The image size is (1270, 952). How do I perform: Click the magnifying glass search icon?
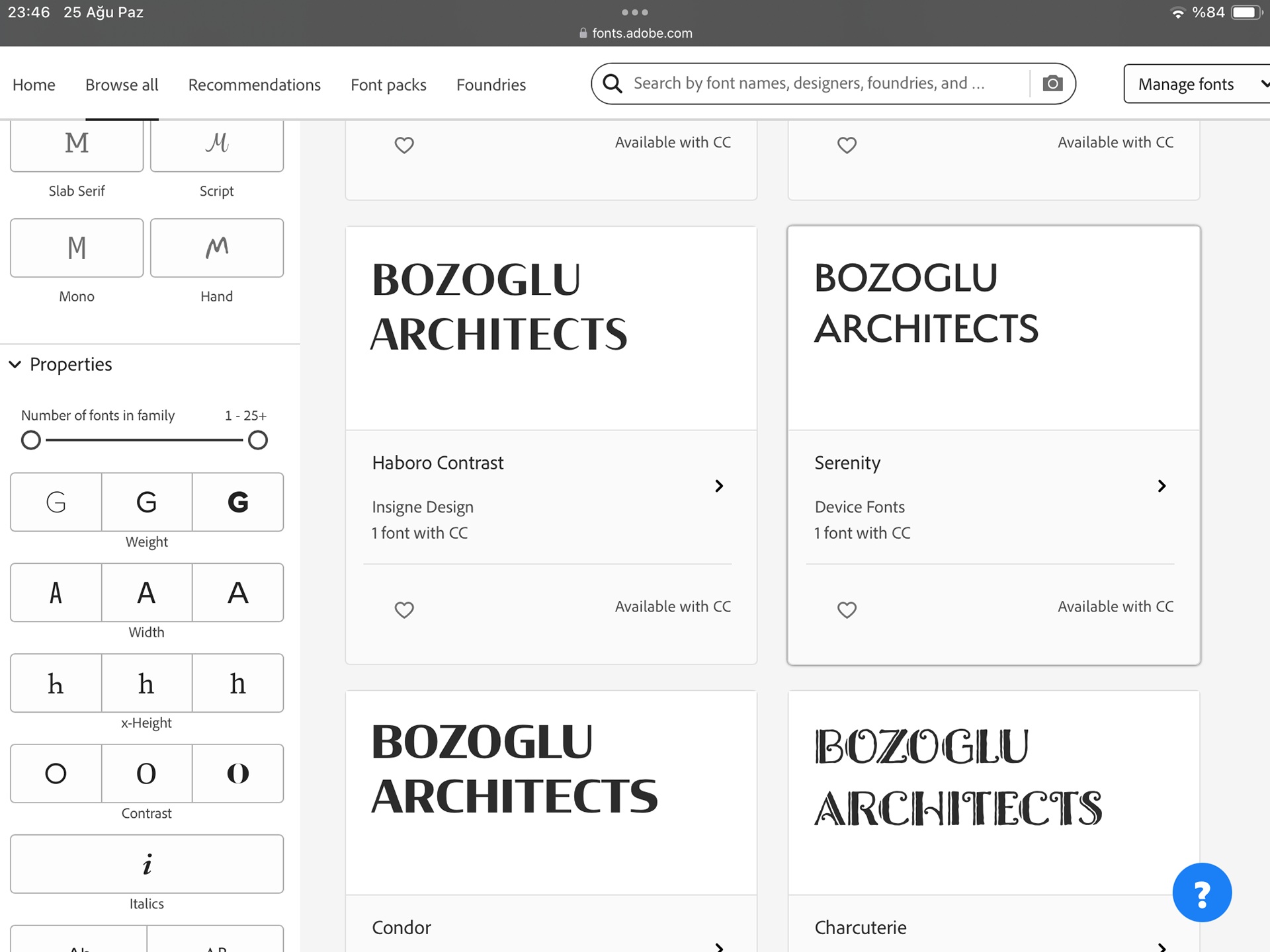tap(613, 84)
